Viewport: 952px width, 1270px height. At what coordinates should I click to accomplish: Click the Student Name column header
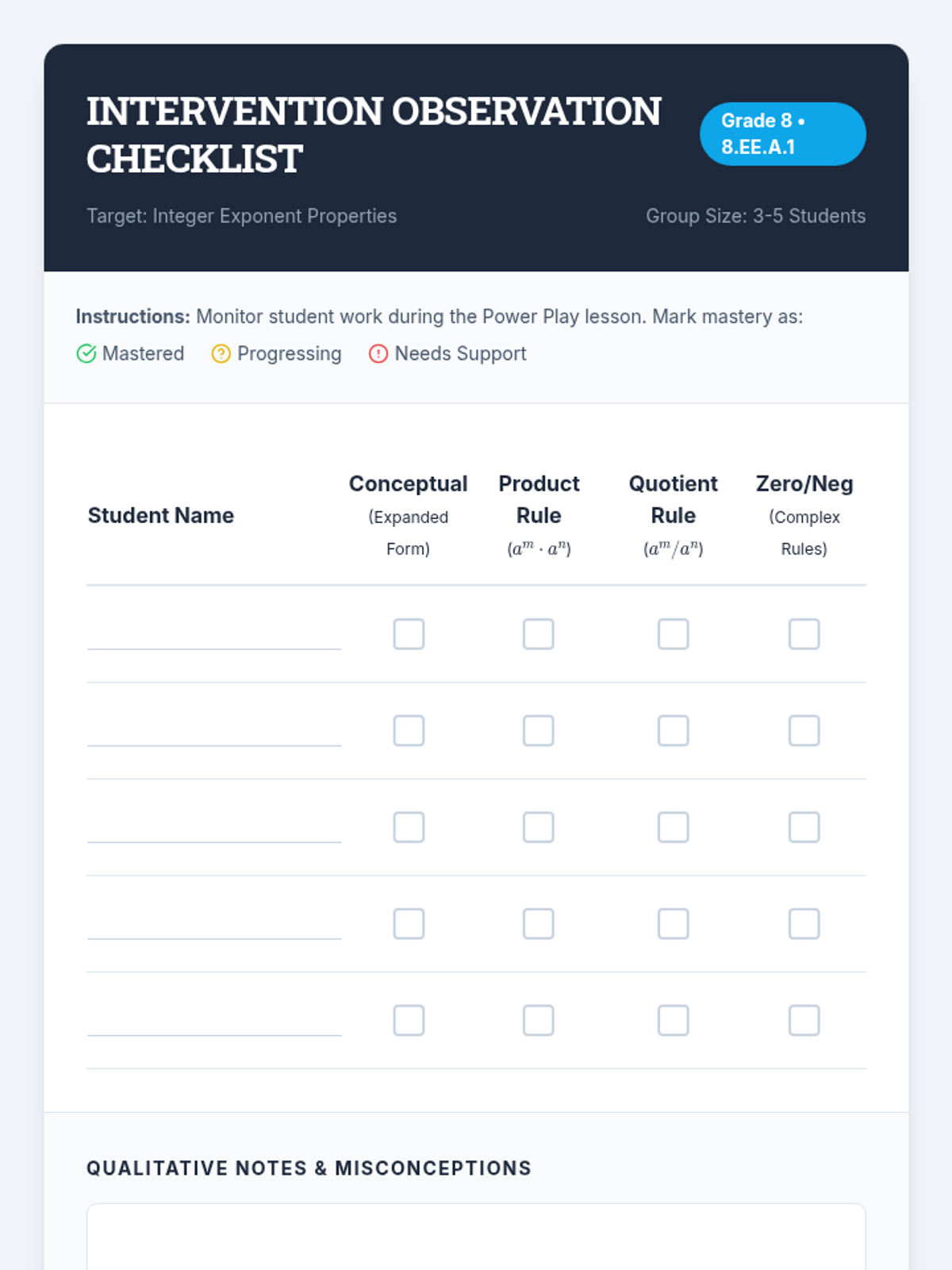(x=161, y=516)
